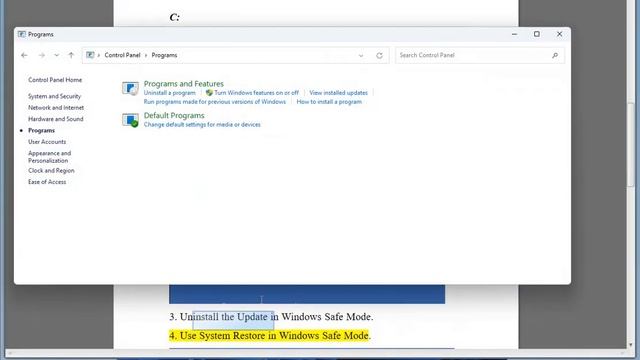The image size is (640, 360).
Task: Maximize the Programs window
Action: (537, 34)
